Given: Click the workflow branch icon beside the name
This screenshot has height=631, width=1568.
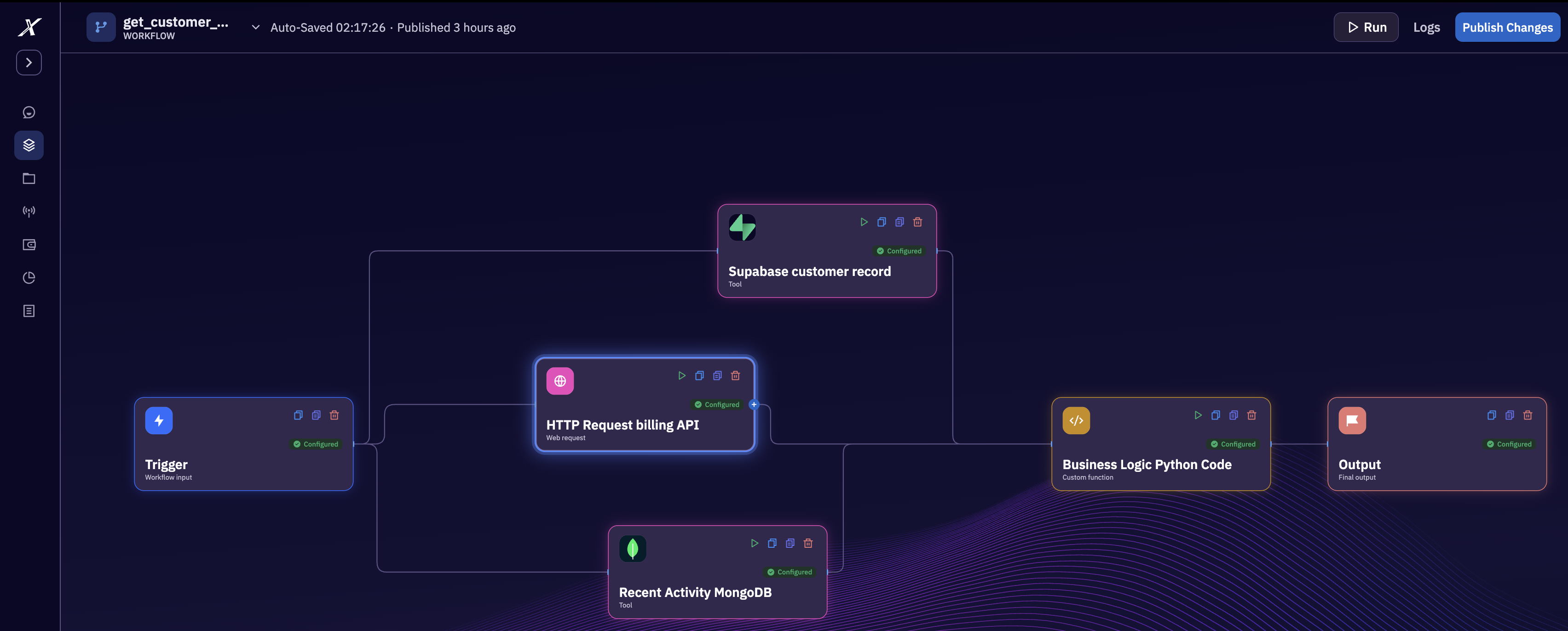Looking at the screenshot, I should coord(101,28).
